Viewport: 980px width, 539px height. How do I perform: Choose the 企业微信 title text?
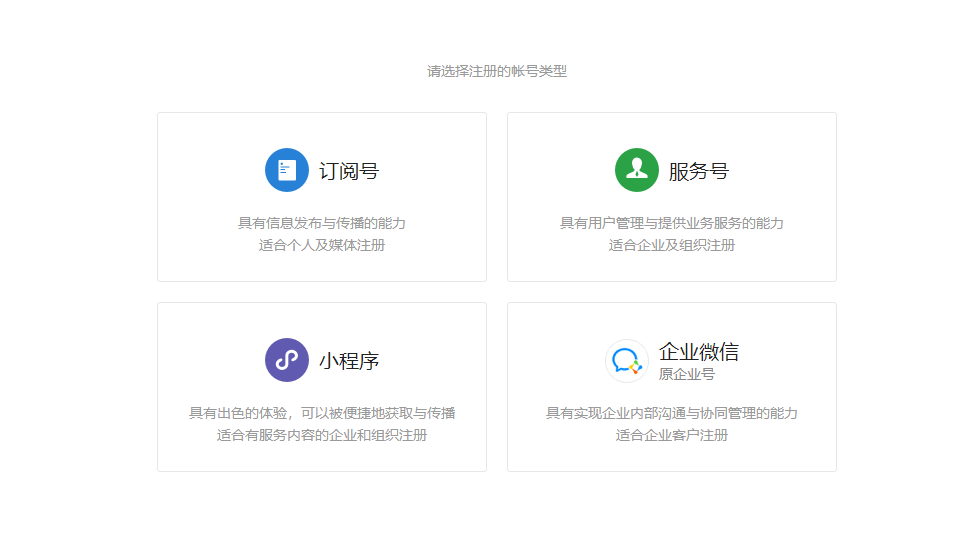point(699,351)
